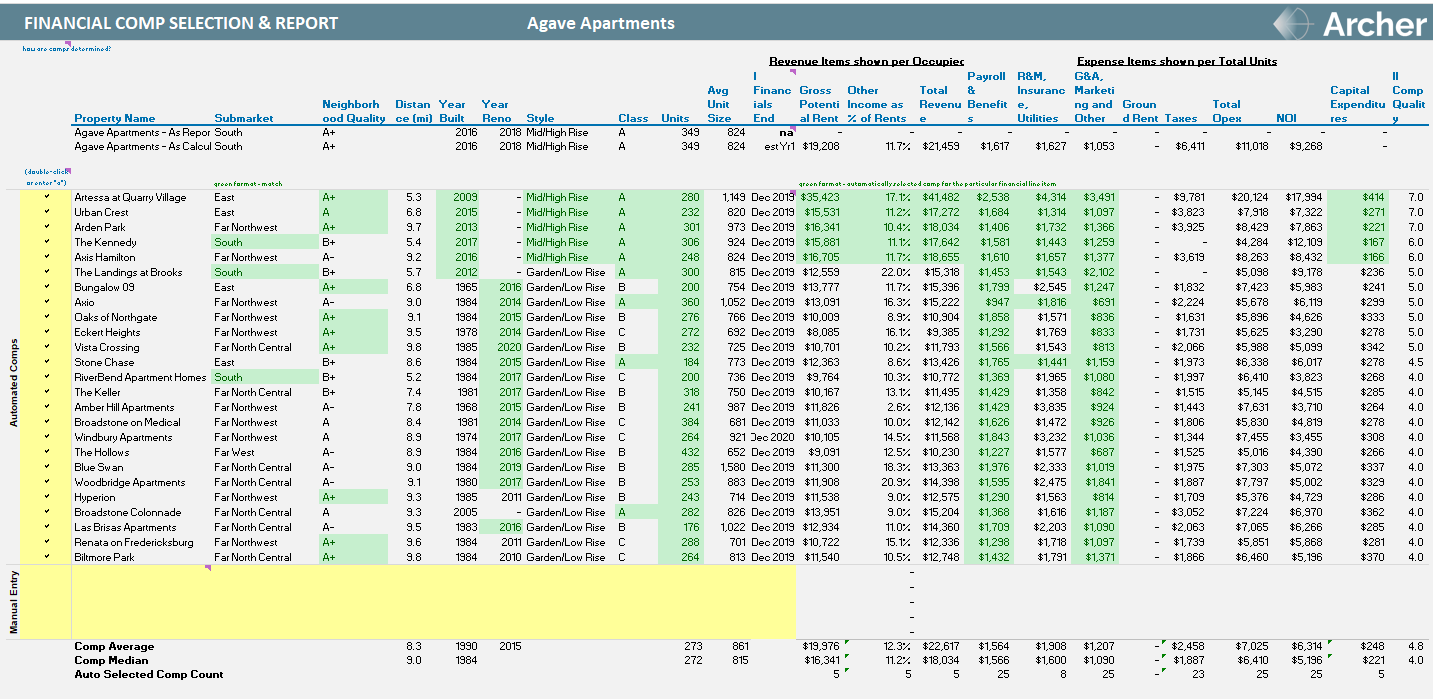Click the 'Comp Average' row label

pyautogui.click(x=114, y=646)
